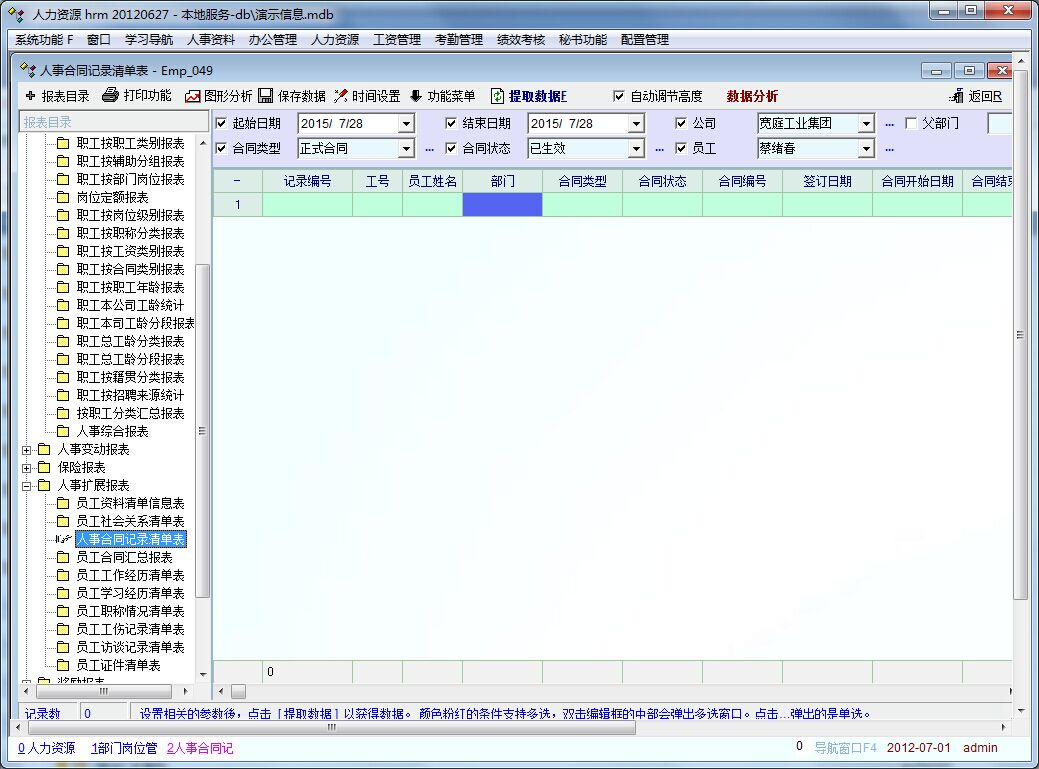
Task: Open 时间设置 toolbar icon
Action: 341,96
